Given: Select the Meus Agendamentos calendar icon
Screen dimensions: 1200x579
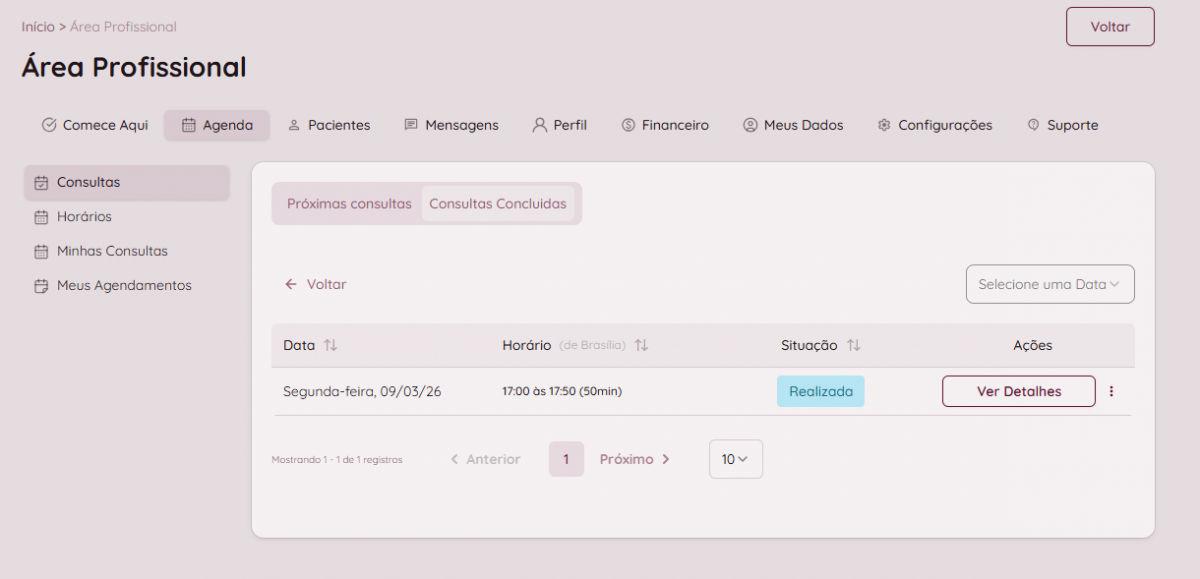Looking at the screenshot, I should (x=41, y=286).
